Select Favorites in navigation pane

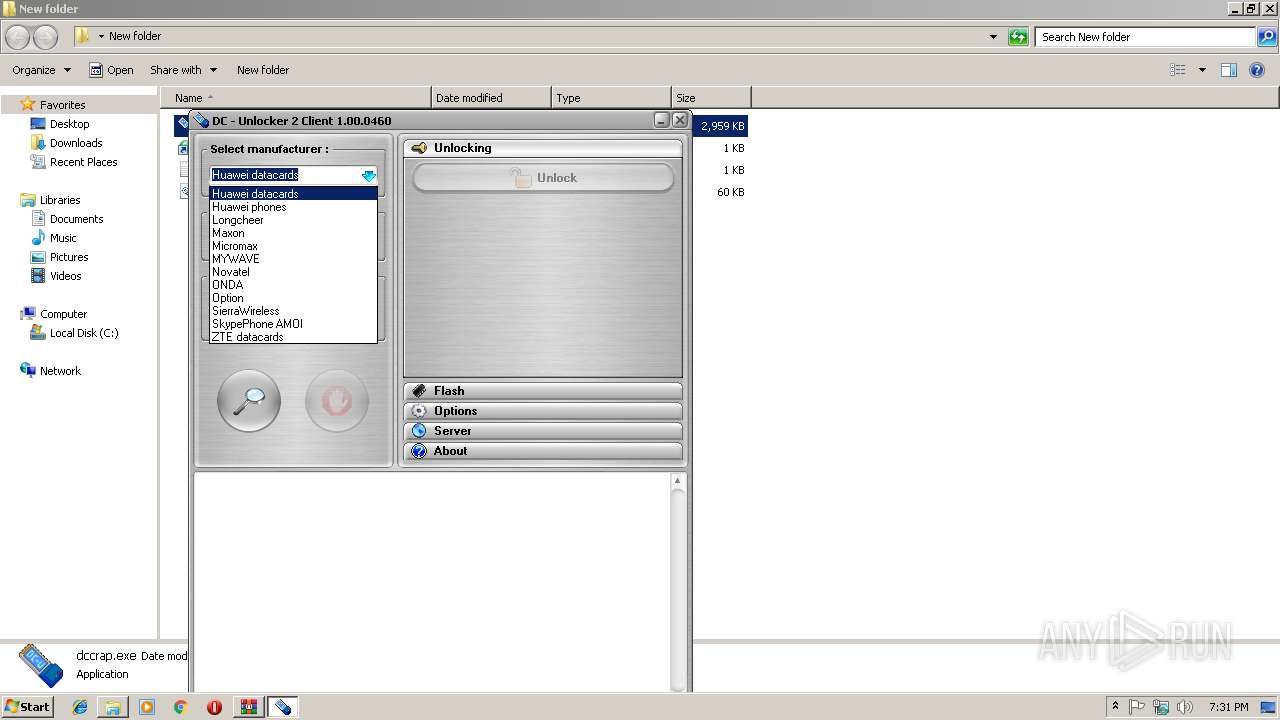(x=62, y=105)
